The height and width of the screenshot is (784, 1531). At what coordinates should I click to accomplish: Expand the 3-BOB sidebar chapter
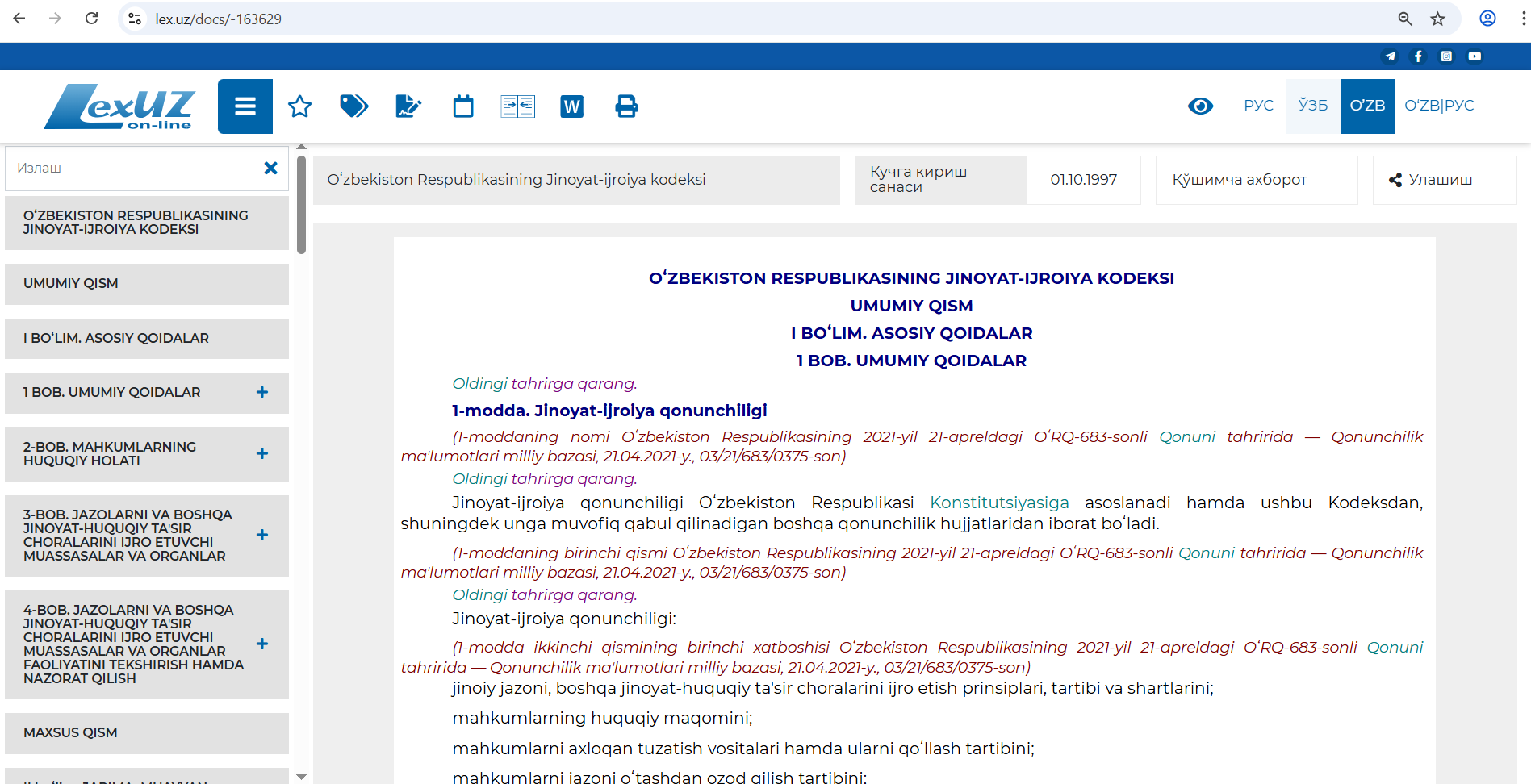[x=262, y=535]
